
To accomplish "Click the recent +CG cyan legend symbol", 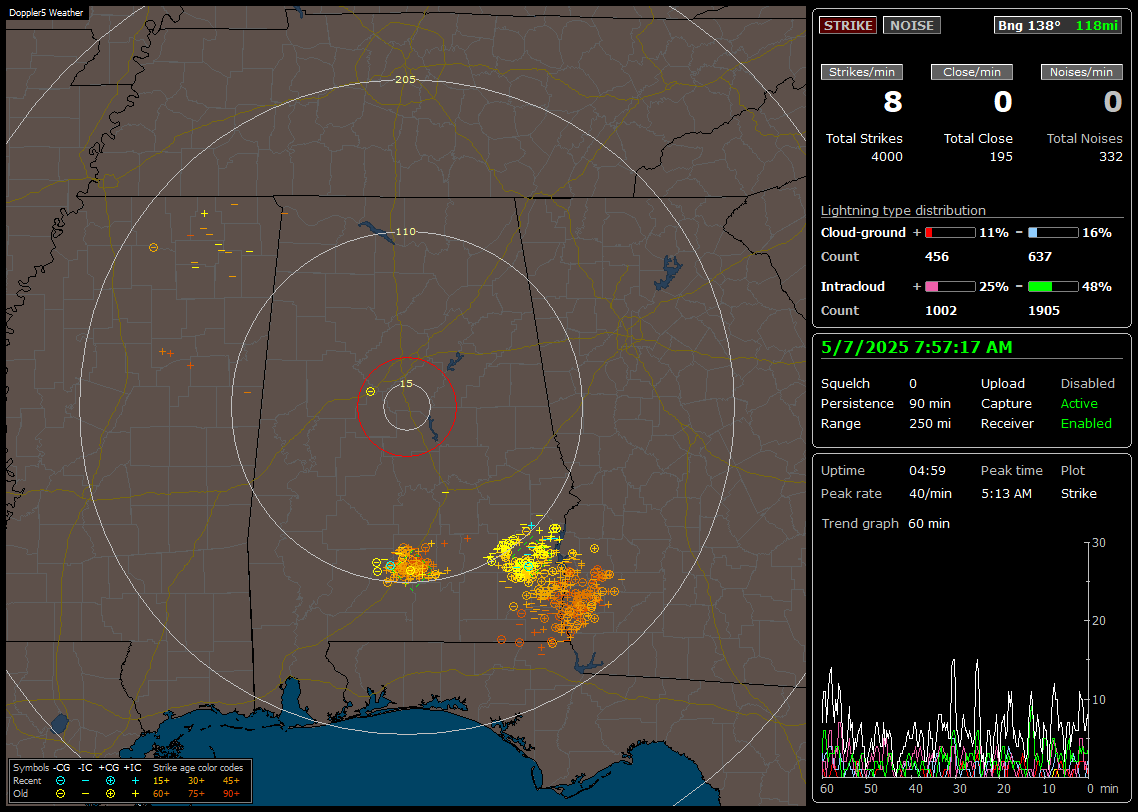I will tap(110, 781).
